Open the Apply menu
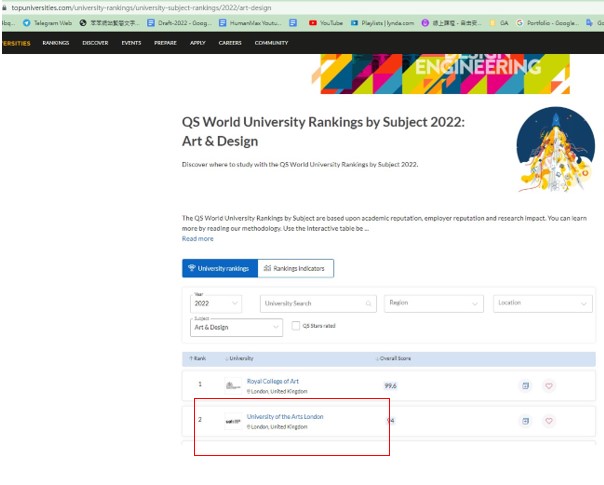Screen dimensions: 604x485 coord(198,43)
